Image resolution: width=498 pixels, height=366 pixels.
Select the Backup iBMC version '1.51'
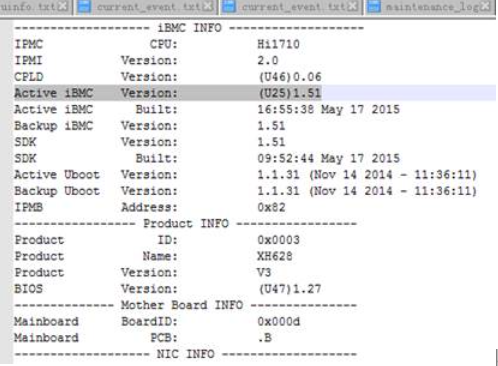click(x=271, y=126)
